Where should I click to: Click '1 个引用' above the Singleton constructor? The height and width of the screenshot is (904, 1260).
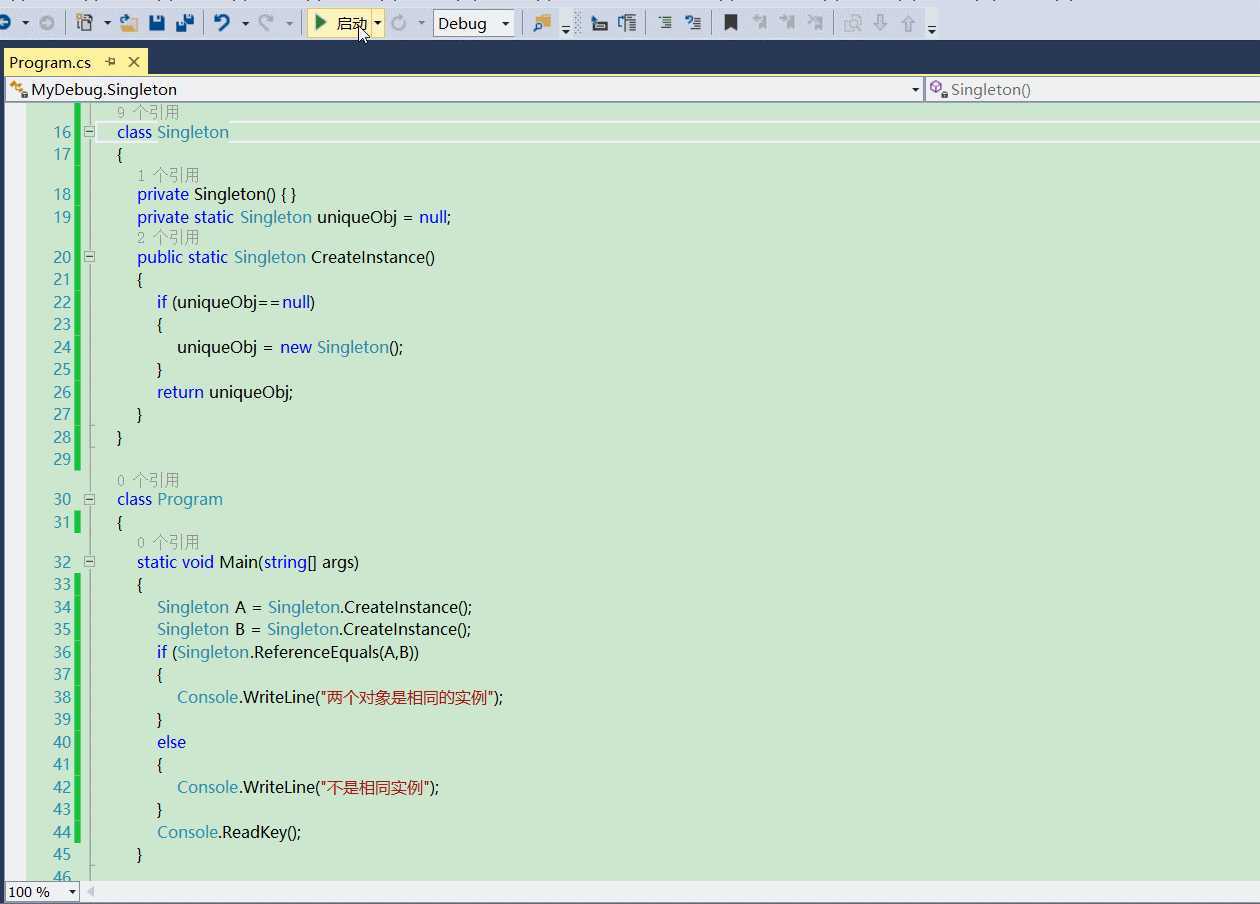click(168, 175)
